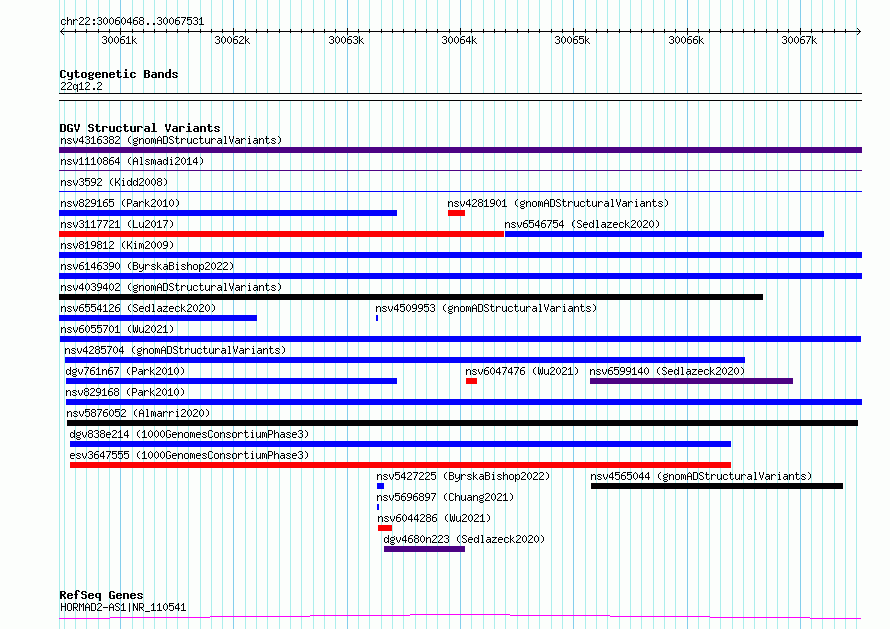Select the tiny blue nsv4509953 marker

[x=377, y=318]
